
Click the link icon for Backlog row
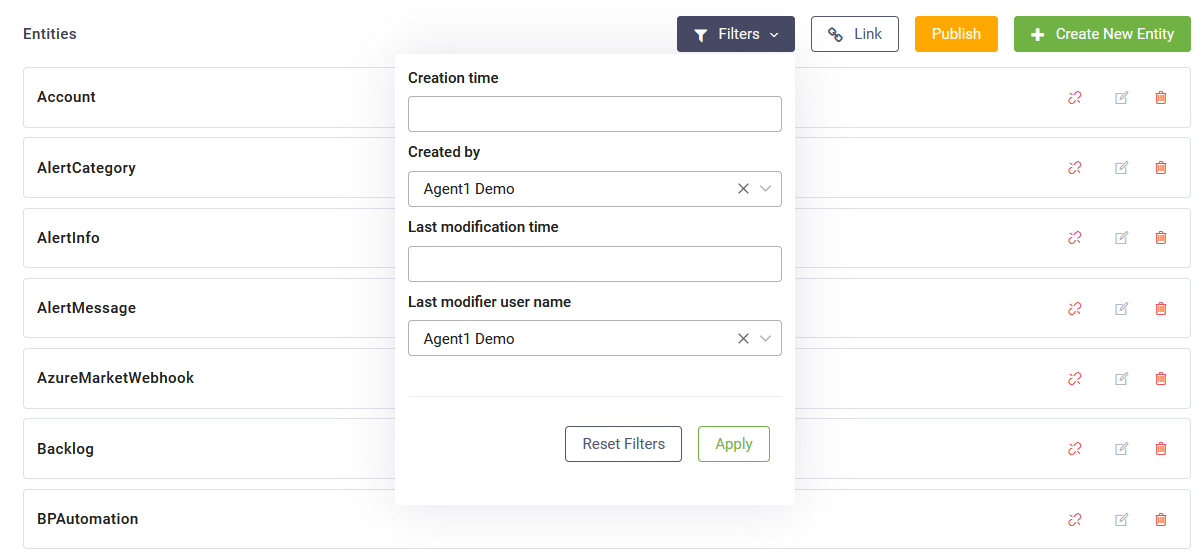click(1075, 449)
